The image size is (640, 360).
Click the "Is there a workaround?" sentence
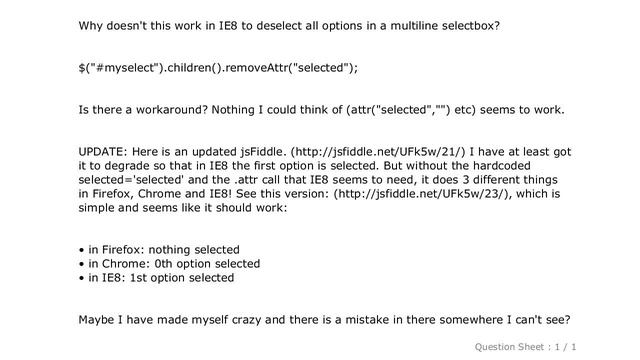click(x=143, y=110)
